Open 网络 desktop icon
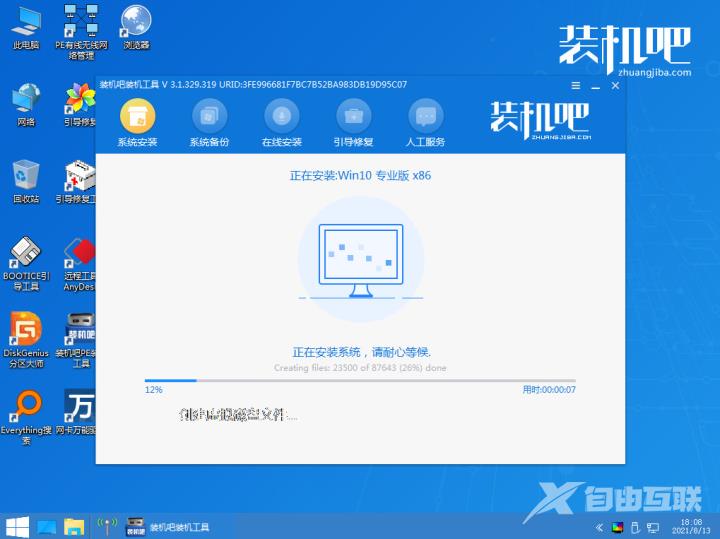 [x=26, y=105]
